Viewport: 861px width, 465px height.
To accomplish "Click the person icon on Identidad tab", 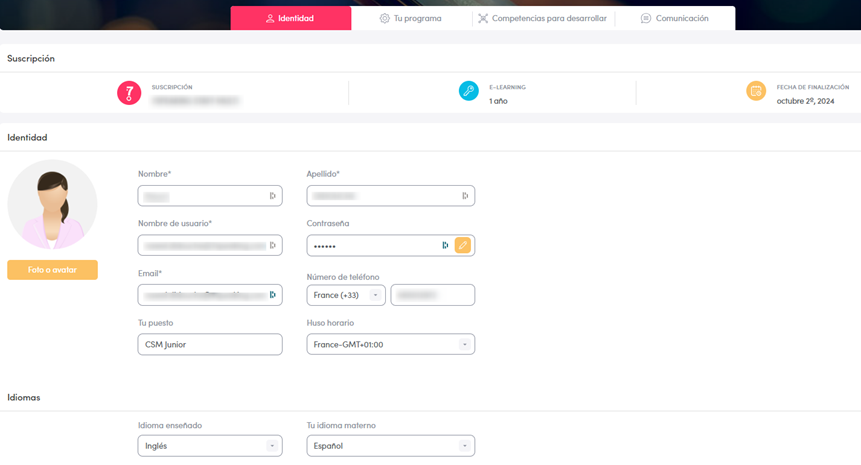I will tap(270, 18).
